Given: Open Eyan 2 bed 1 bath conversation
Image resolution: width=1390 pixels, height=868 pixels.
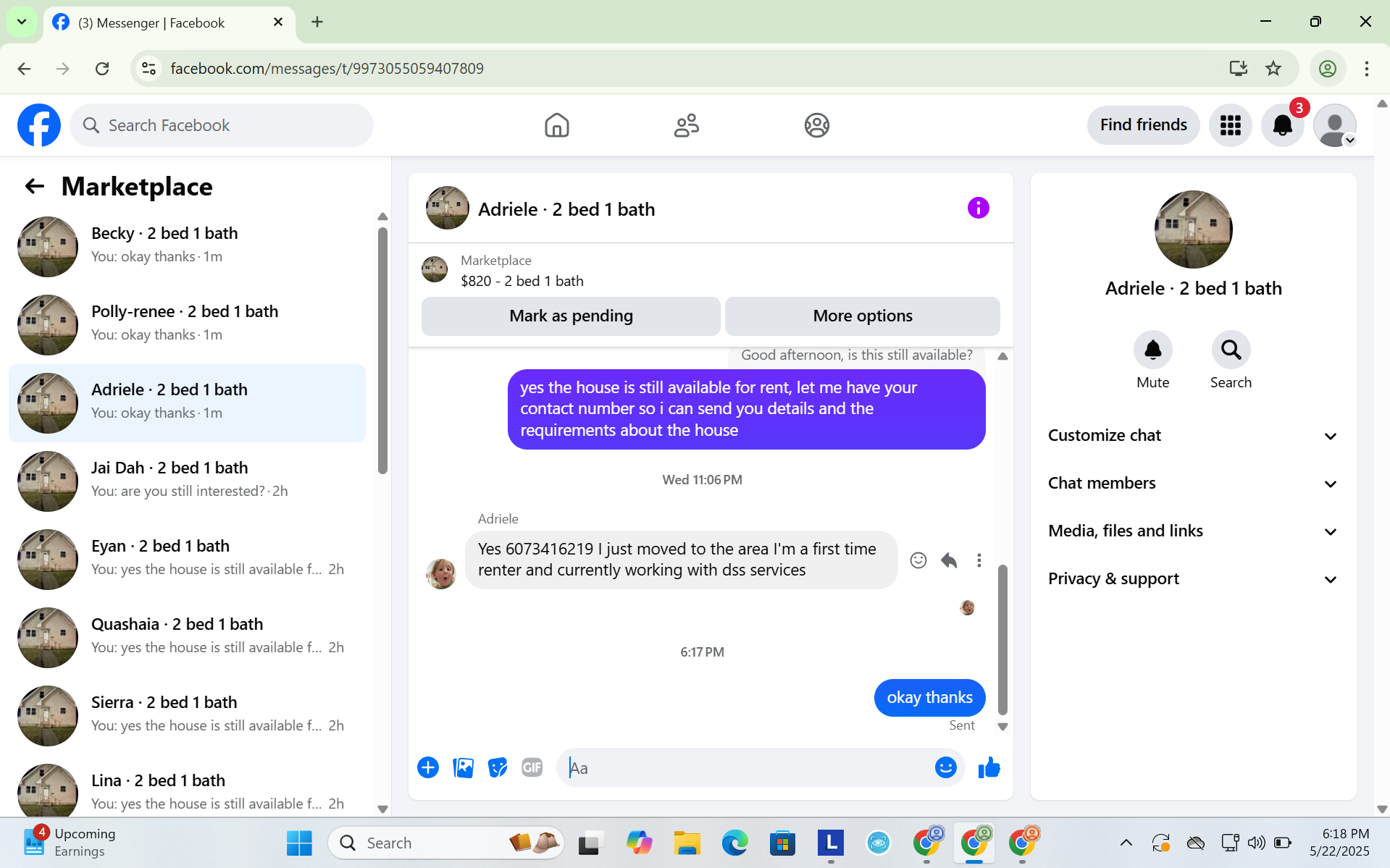Looking at the screenshot, I should tap(187, 560).
